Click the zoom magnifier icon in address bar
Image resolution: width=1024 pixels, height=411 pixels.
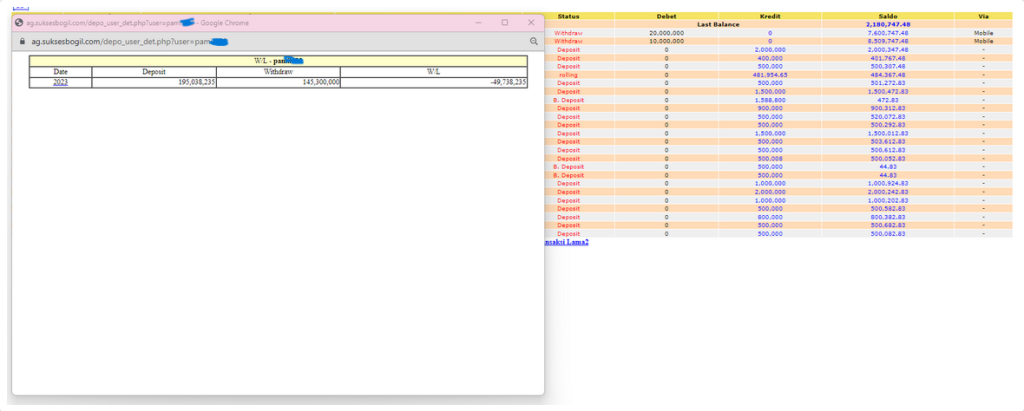[534, 41]
